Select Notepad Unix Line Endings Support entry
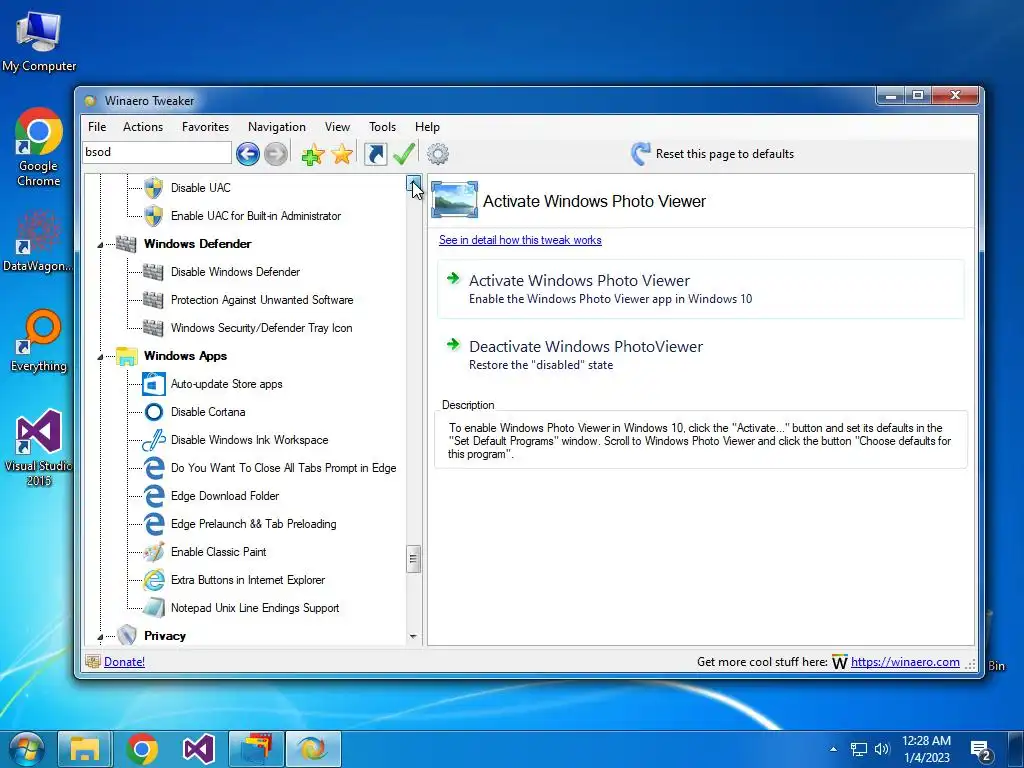 click(255, 608)
